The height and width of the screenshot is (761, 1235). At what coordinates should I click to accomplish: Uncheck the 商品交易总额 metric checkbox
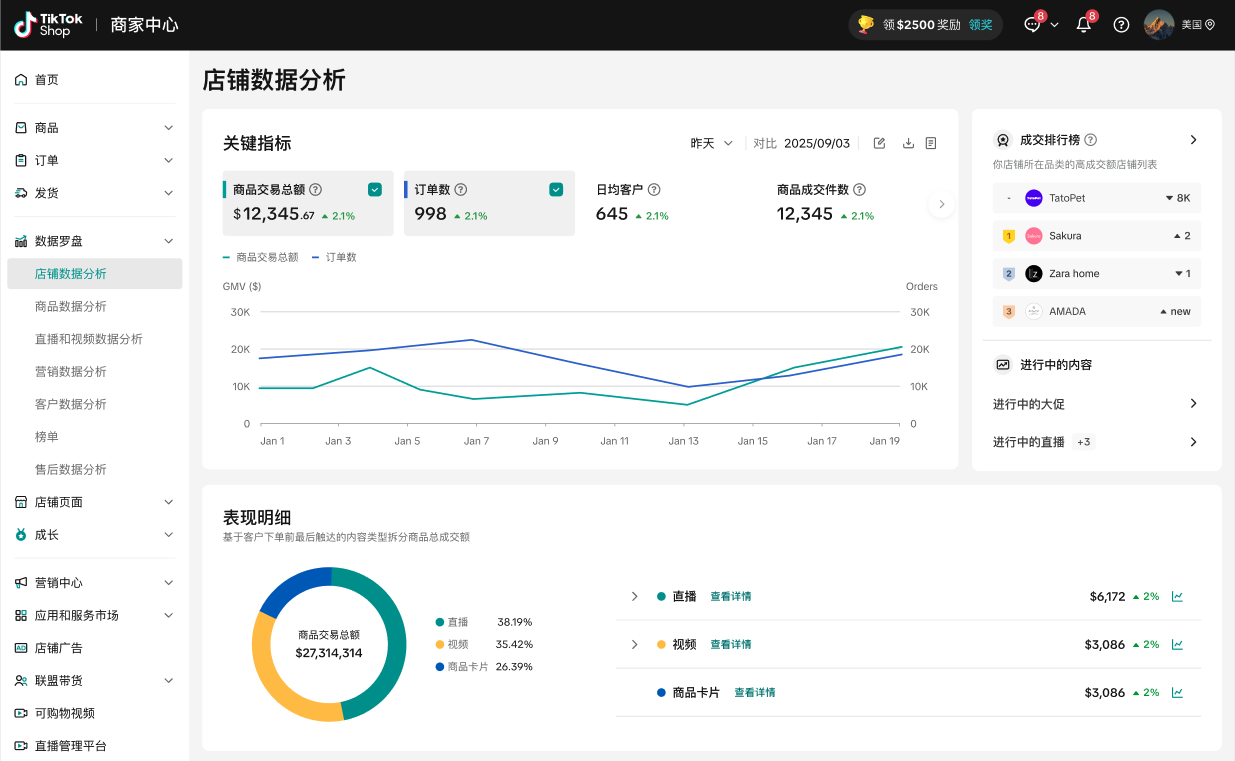coord(374,190)
